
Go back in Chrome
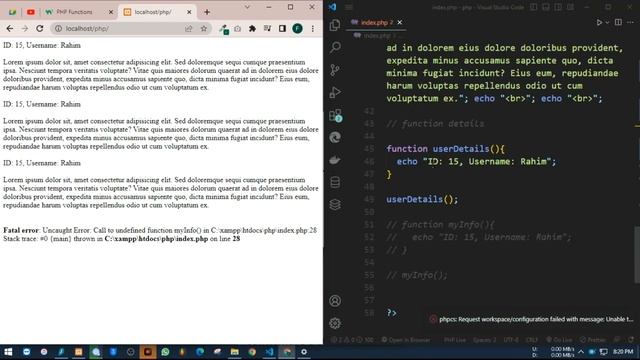click(x=10, y=29)
